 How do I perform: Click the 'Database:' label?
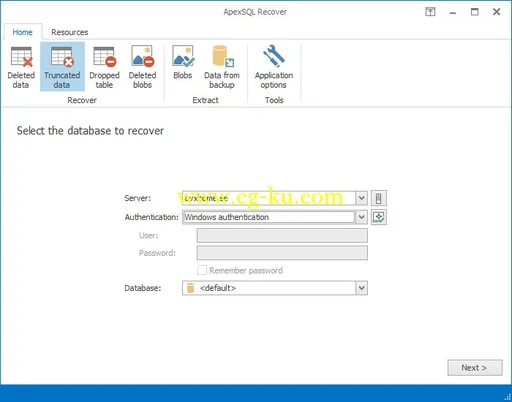(143, 288)
